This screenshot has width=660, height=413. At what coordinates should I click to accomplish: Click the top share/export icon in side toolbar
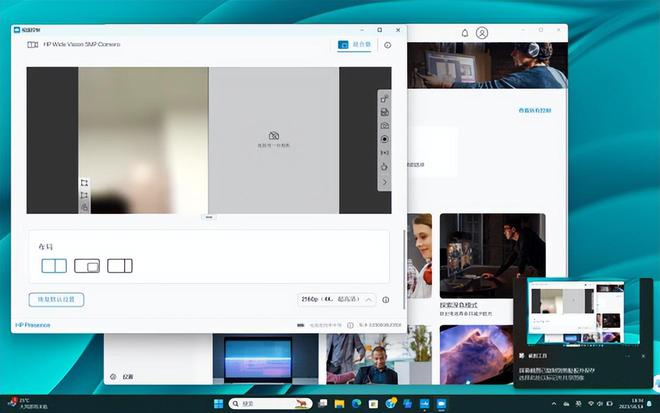click(384, 99)
